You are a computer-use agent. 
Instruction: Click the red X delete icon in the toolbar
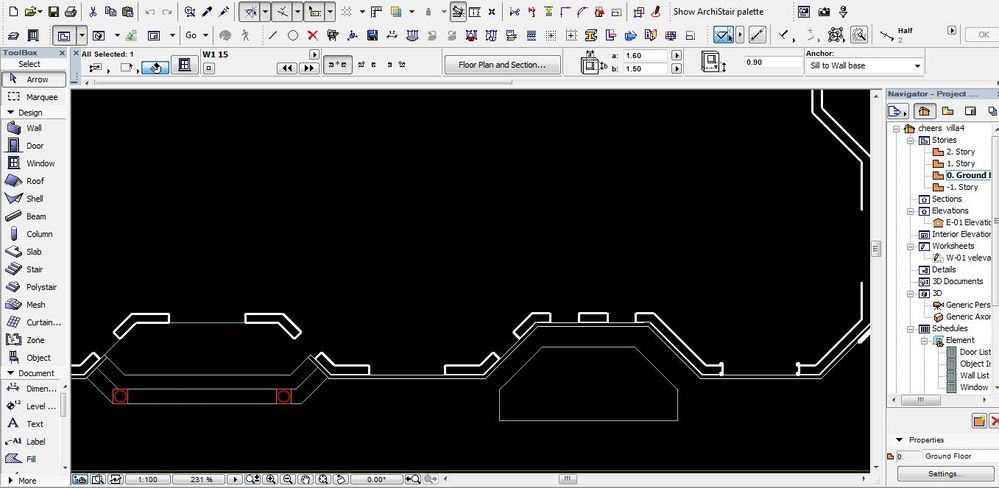point(312,35)
